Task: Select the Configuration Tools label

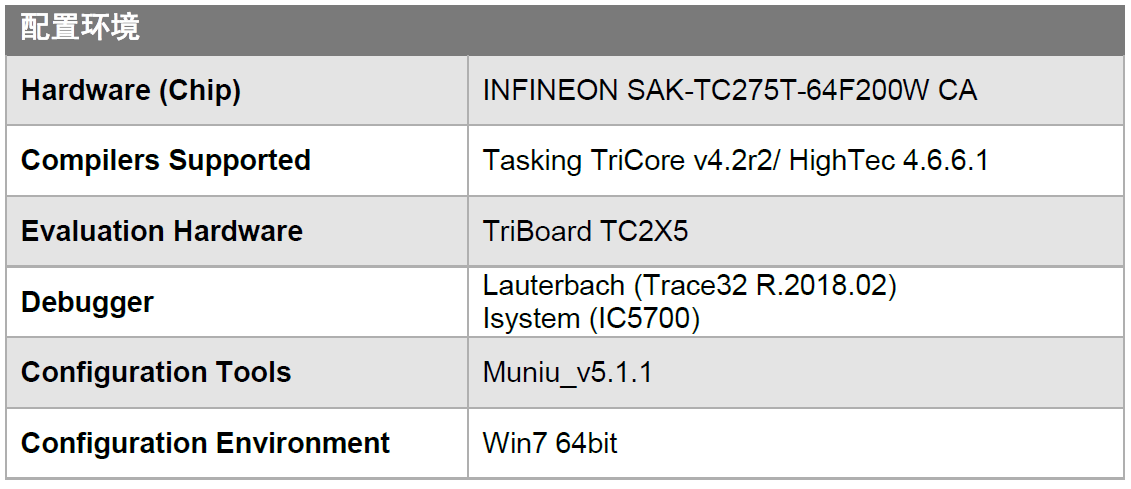Action: [156, 372]
